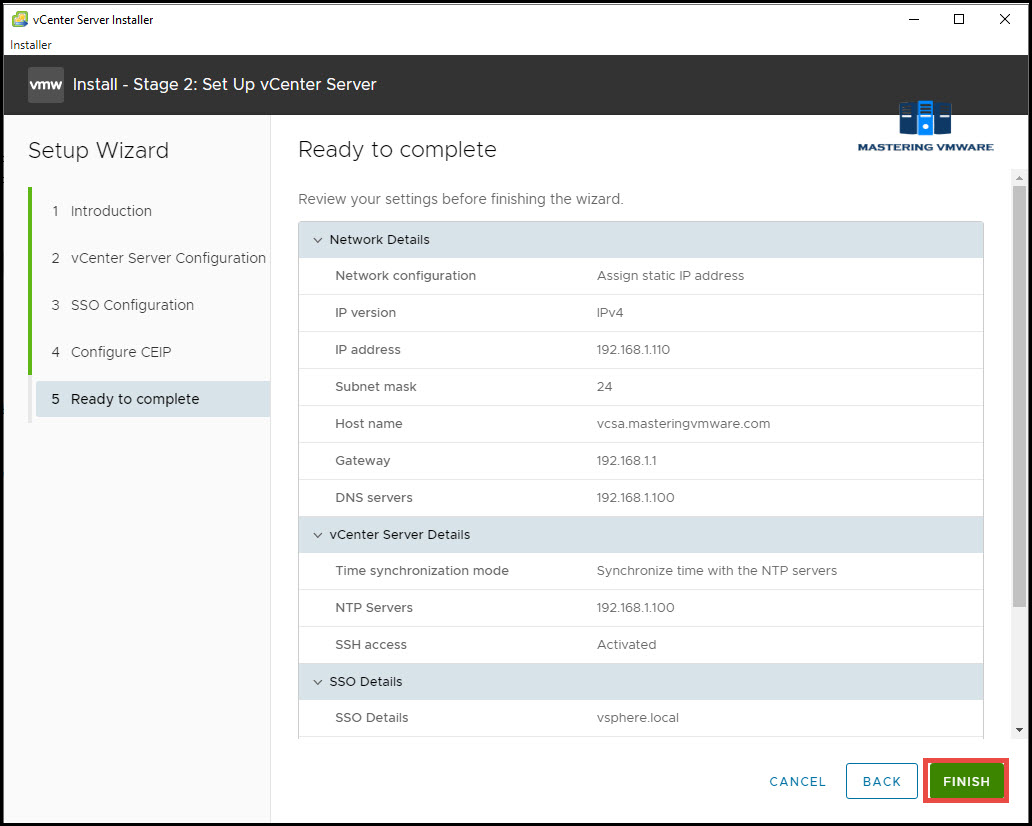Collapse the vCenter Server Details section
This screenshot has width=1032, height=826.
[318, 535]
